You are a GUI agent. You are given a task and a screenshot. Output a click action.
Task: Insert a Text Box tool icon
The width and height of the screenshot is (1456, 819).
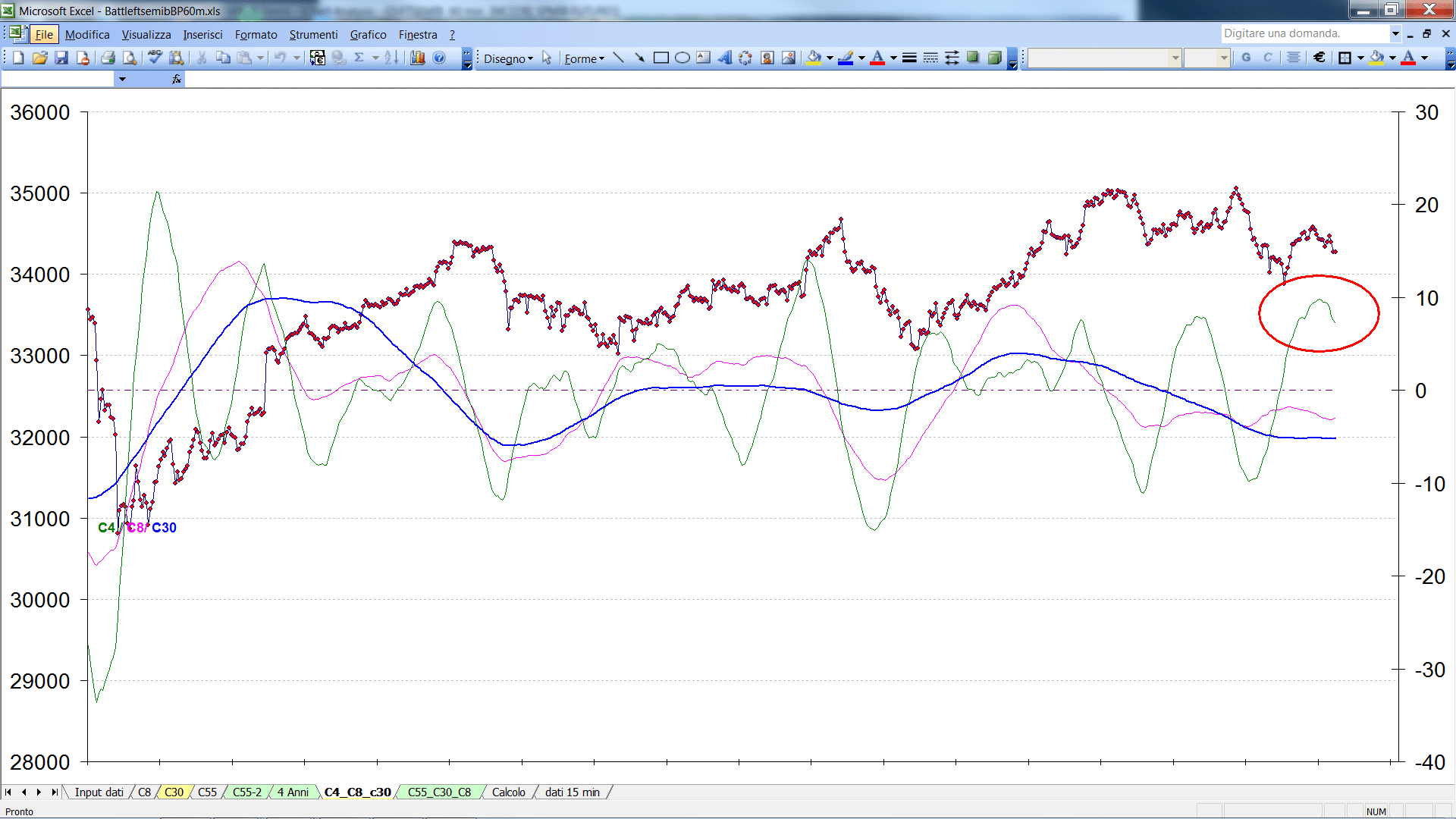click(703, 58)
